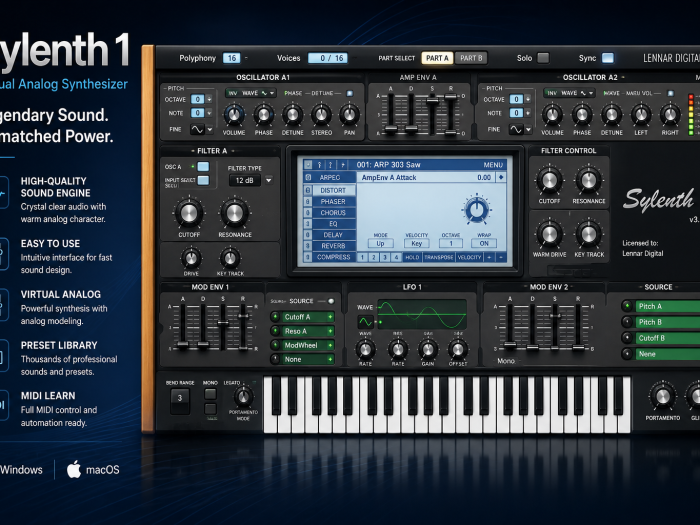700x525 pixels.
Task: Toggle the checkbox beside DISTORT
Action: [308, 190]
